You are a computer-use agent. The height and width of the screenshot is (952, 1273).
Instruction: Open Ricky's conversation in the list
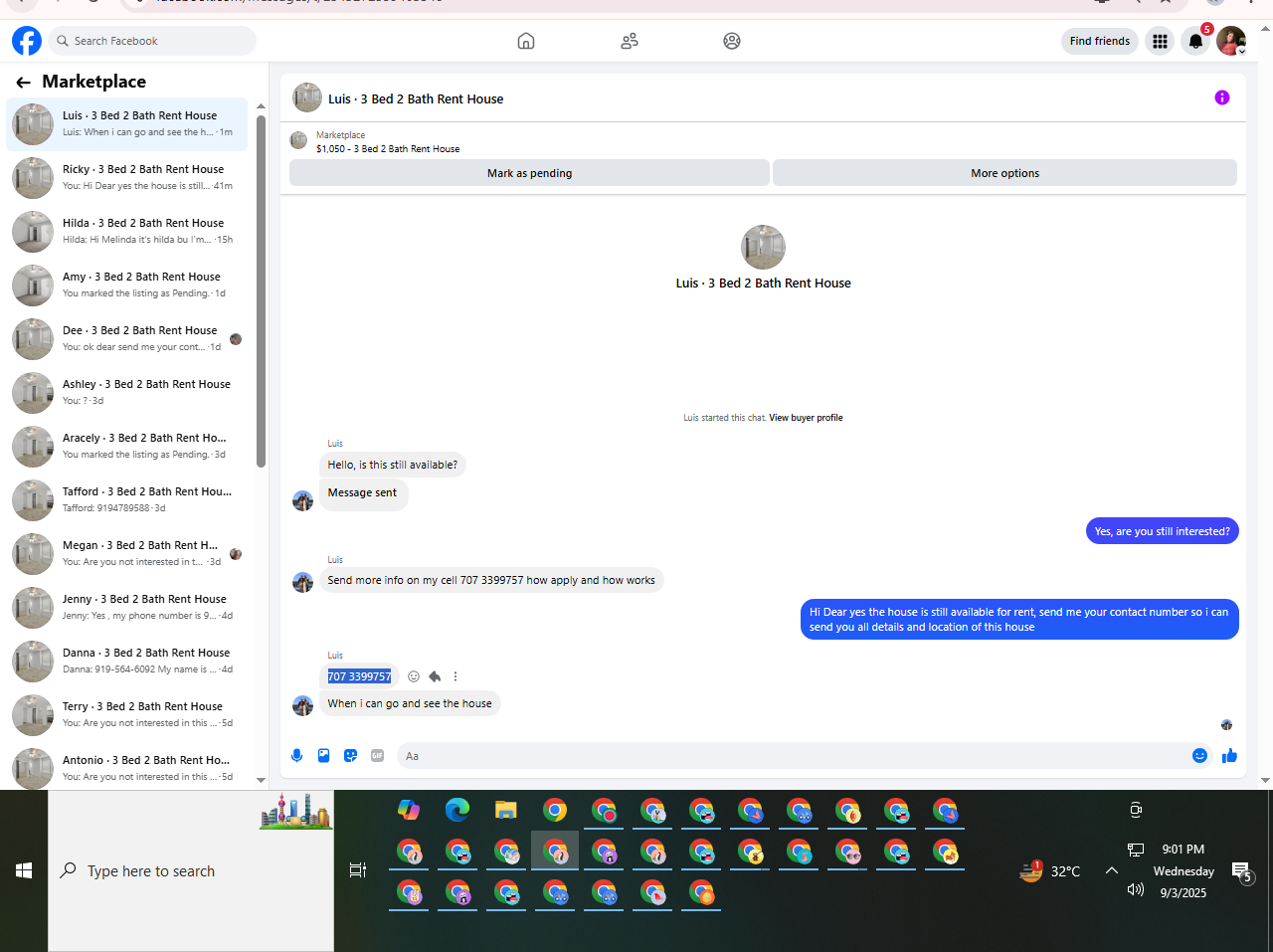(126, 178)
